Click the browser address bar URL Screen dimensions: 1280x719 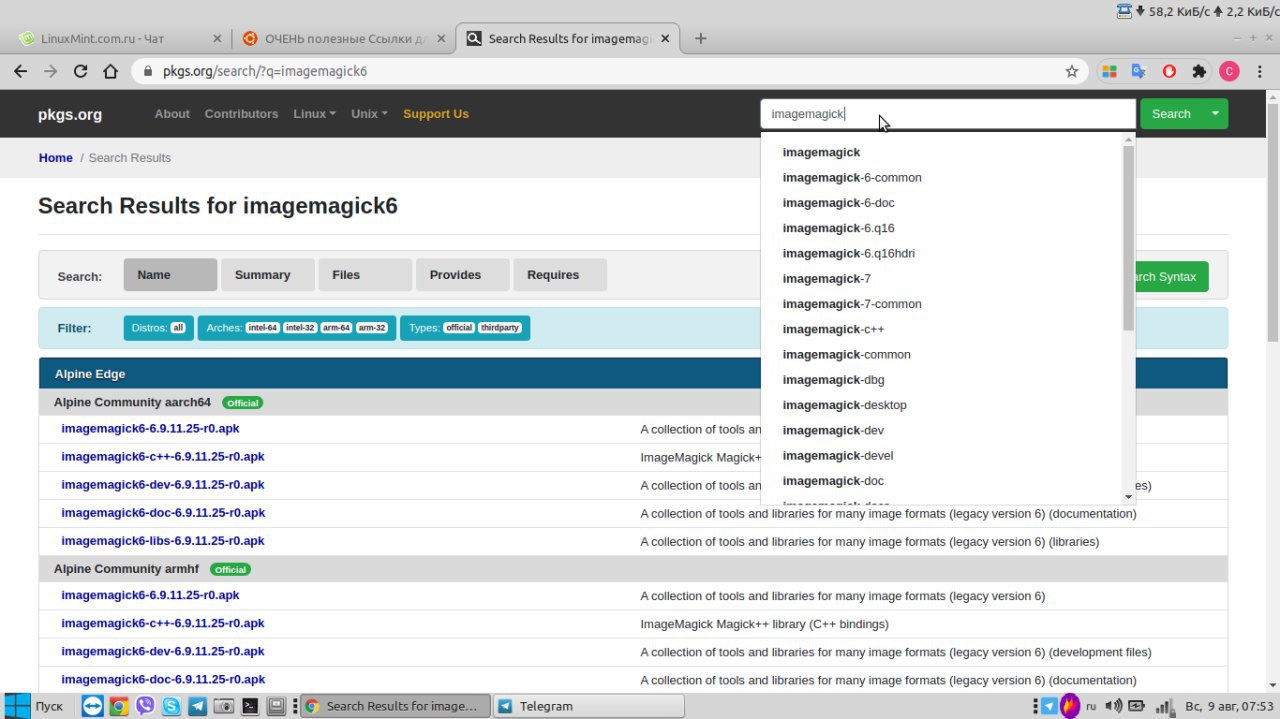point(265,72)
